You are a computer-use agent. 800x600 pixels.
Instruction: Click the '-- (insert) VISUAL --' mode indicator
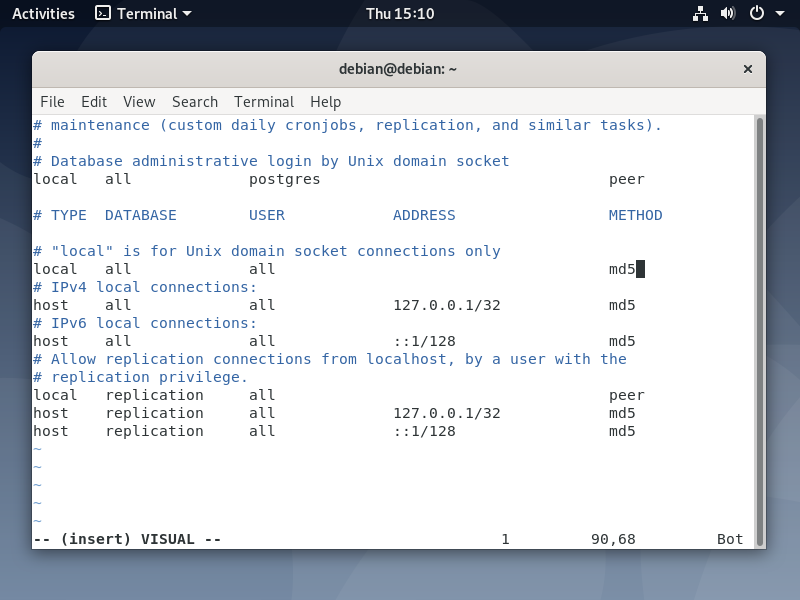[127, 539]
